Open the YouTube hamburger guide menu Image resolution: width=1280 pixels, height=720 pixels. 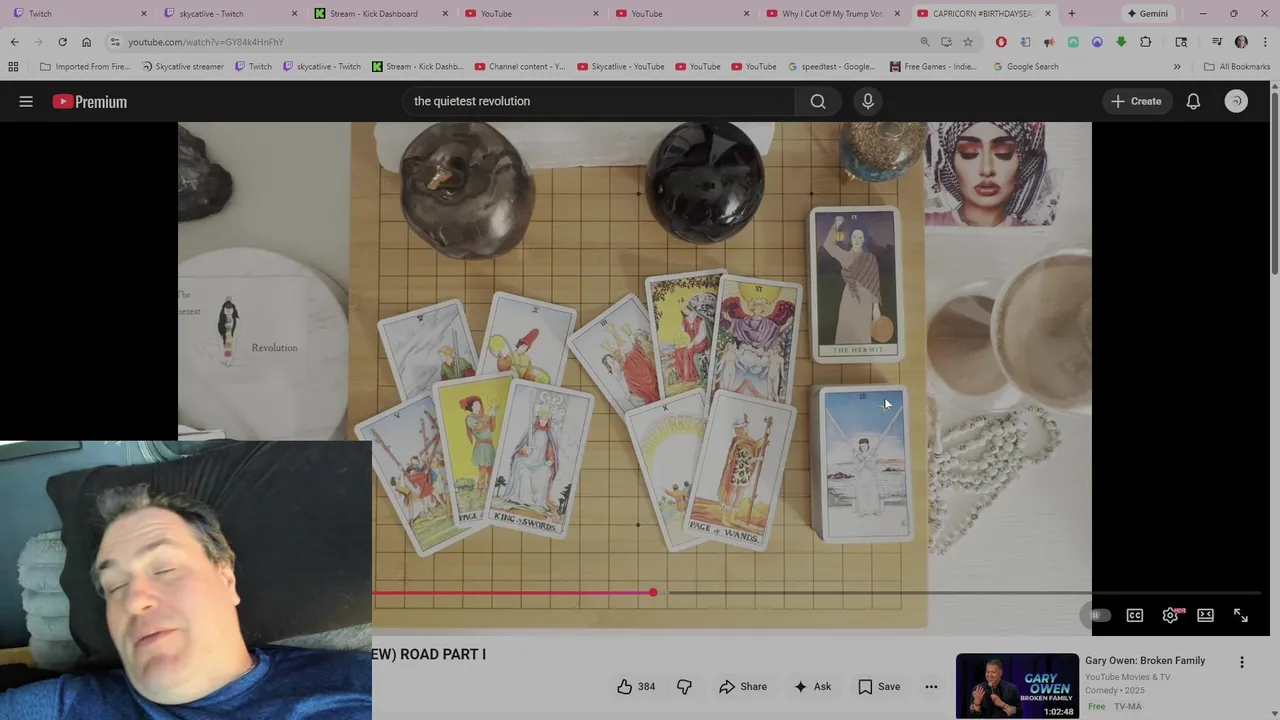coord(26,101)
